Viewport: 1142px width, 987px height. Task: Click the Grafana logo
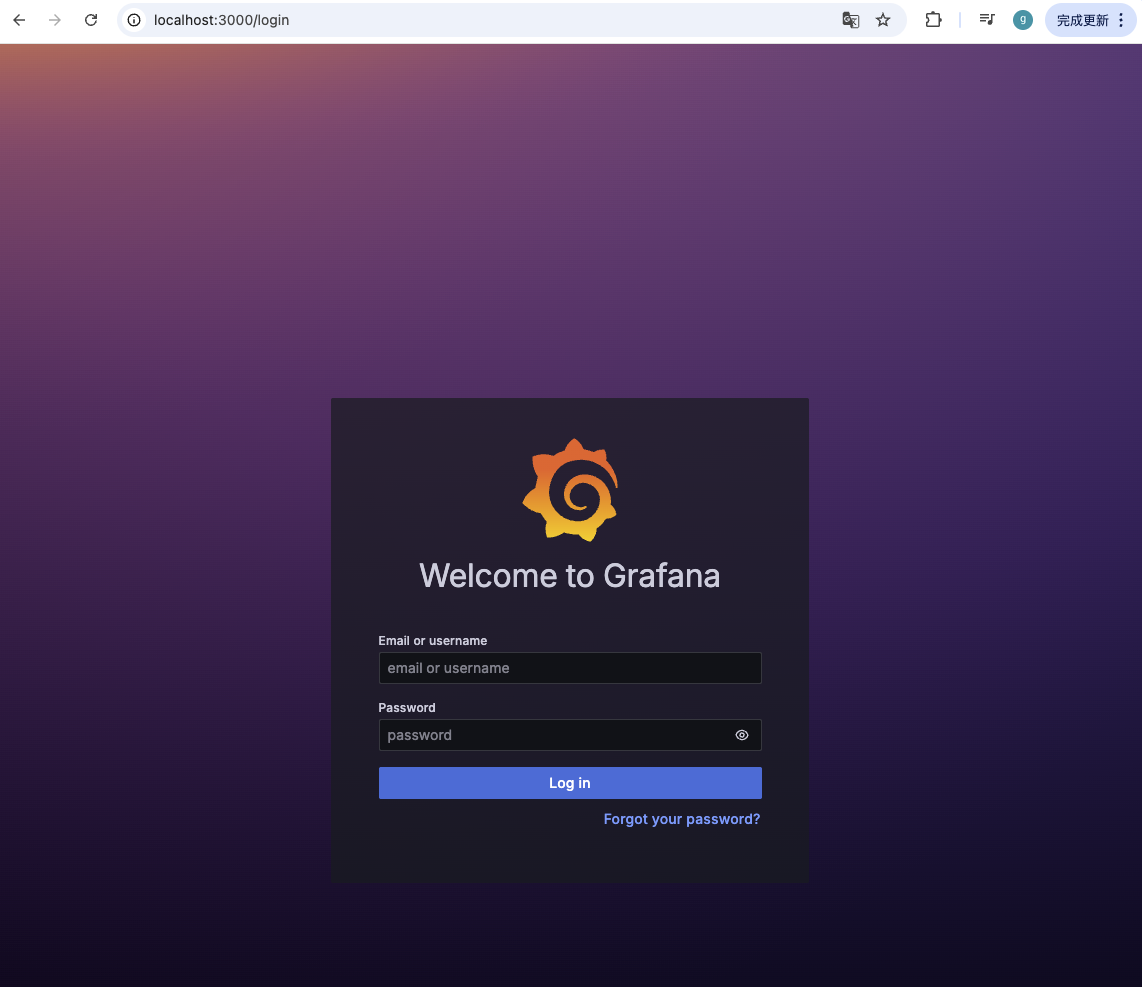(x=570, y=489)
